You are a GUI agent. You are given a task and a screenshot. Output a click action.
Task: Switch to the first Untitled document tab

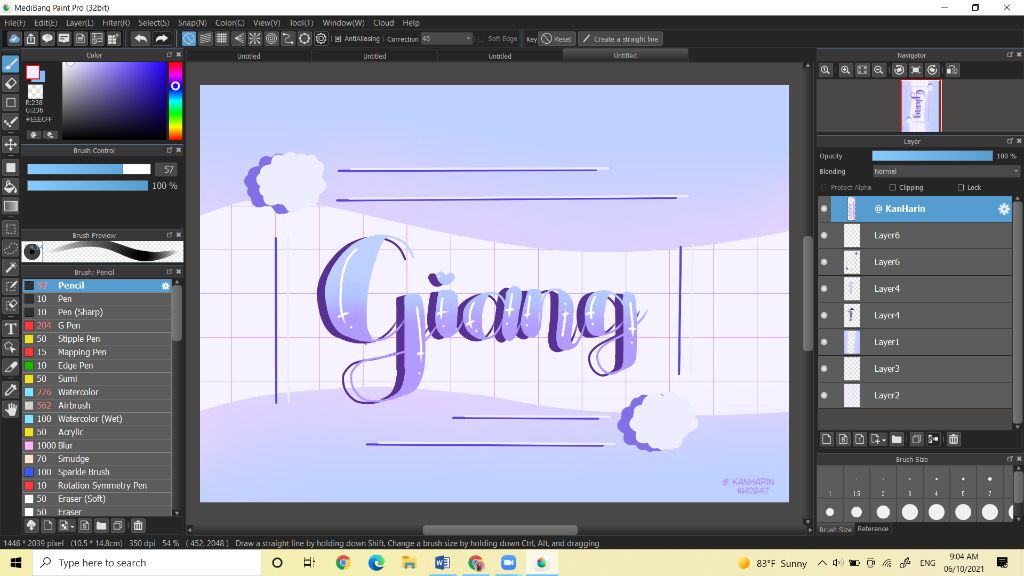click(249, 56)
